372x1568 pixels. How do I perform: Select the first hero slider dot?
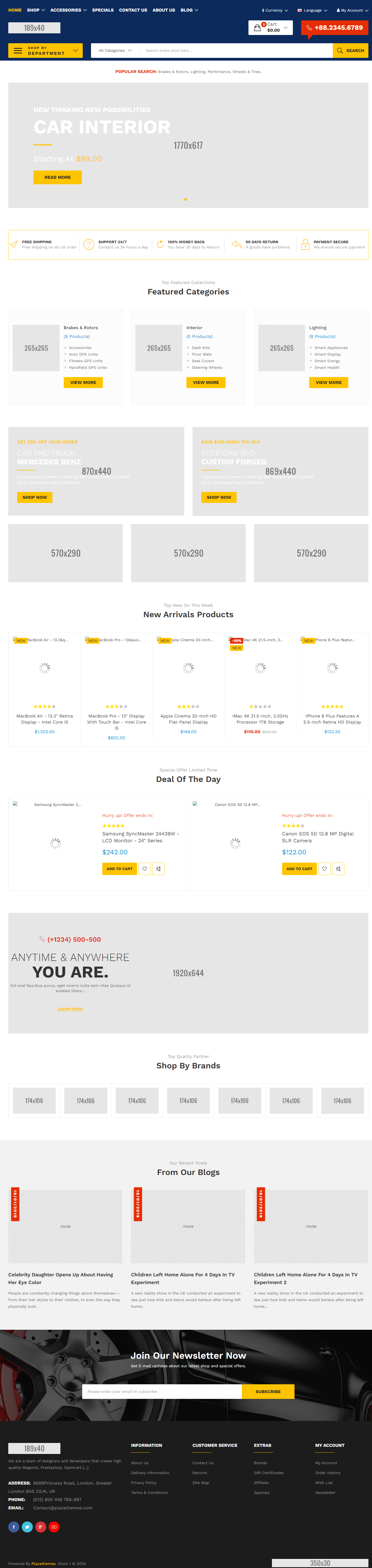tap(185, 199)
